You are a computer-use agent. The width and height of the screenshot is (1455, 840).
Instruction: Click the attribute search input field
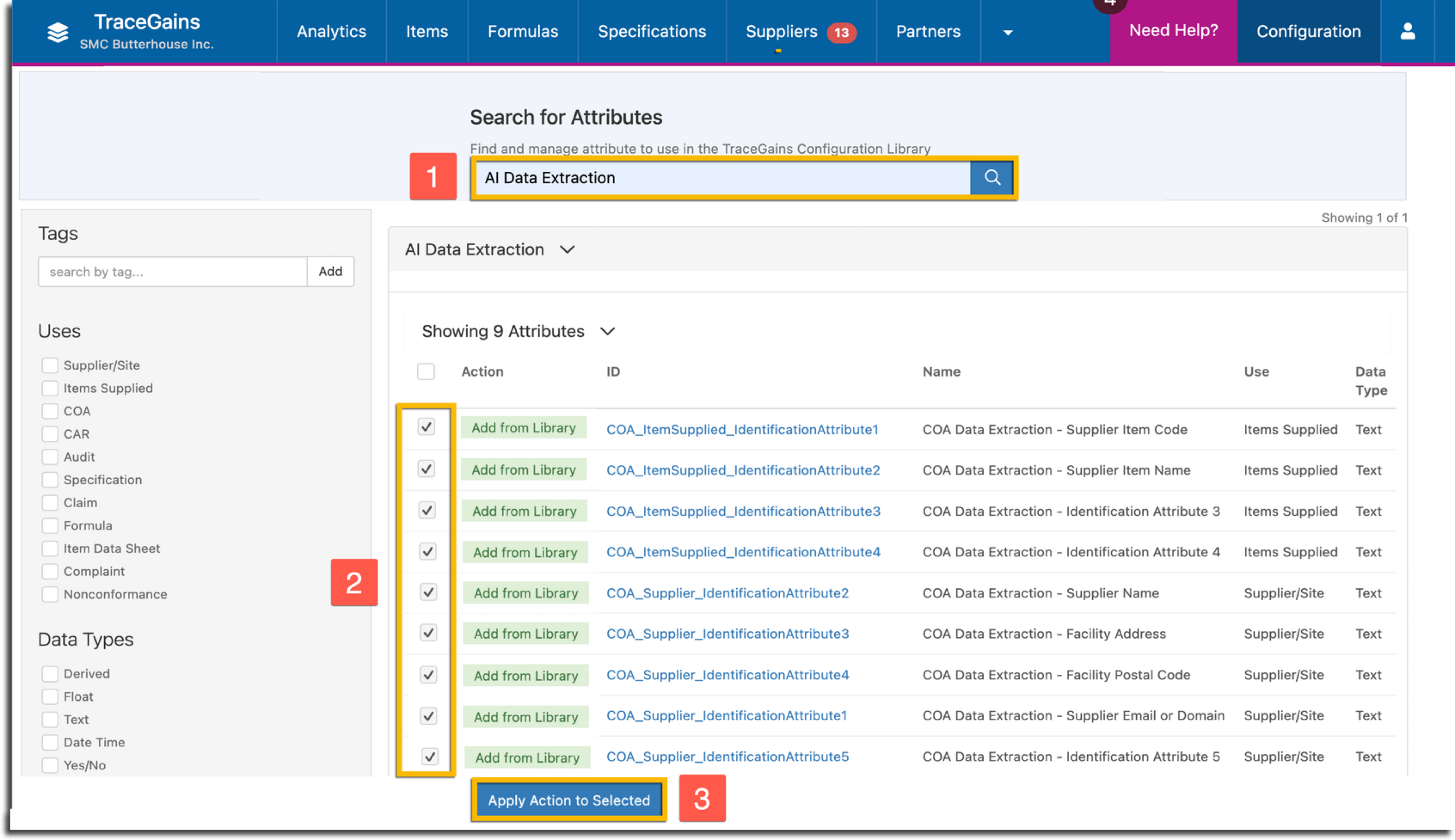722,177
